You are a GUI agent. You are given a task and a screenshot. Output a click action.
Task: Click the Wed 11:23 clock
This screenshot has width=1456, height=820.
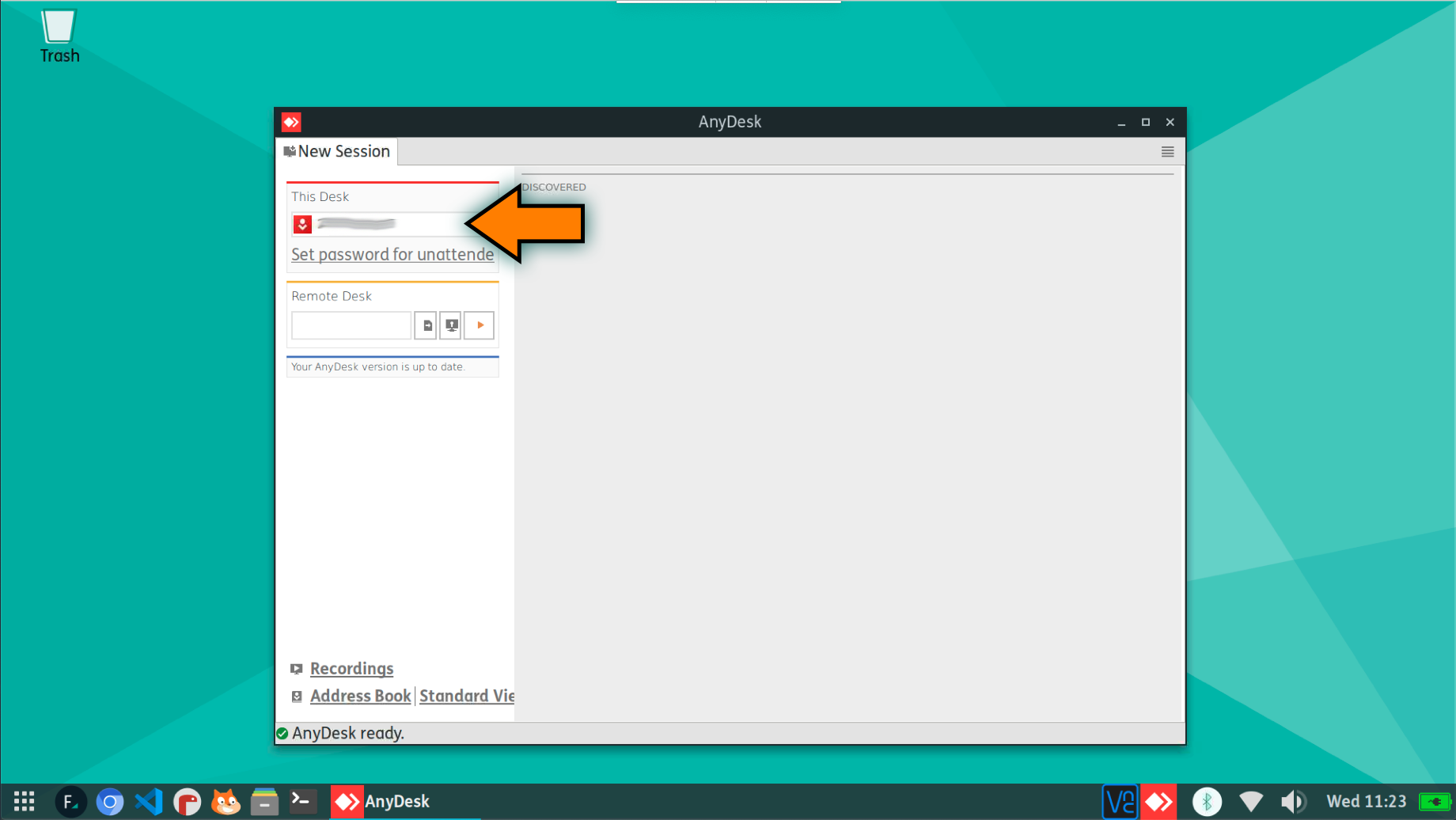1367,802
